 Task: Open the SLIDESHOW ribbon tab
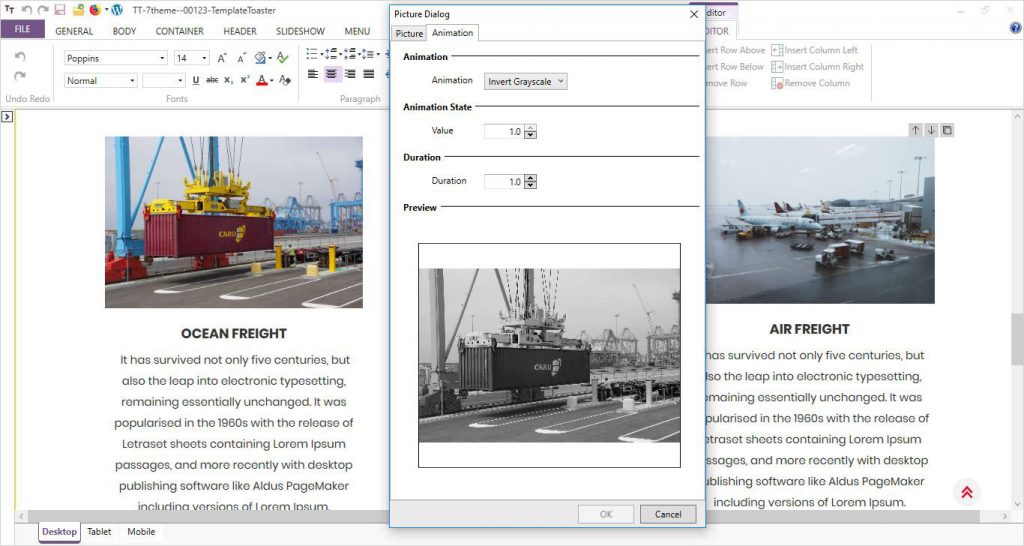pos(298,31)
